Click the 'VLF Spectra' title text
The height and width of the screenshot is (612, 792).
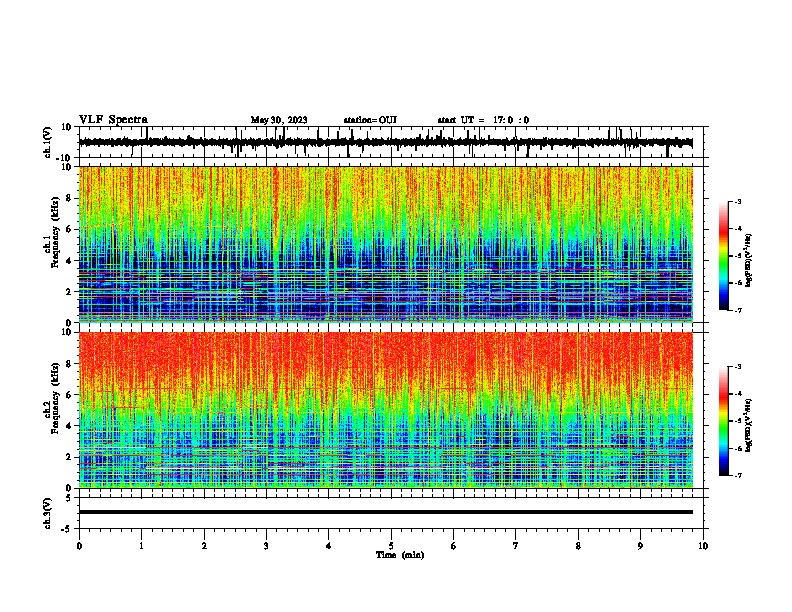coord(113,120)
